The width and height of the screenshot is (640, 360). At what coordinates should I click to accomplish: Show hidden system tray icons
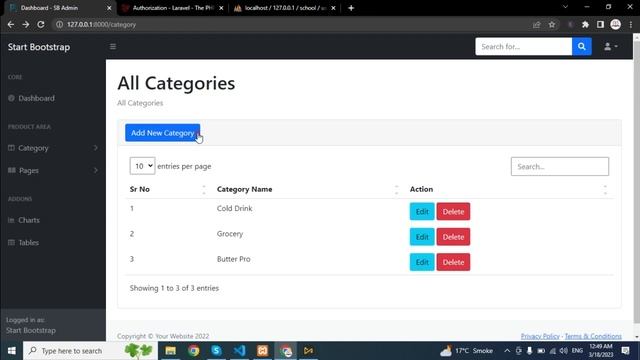(x=507, y=351)
